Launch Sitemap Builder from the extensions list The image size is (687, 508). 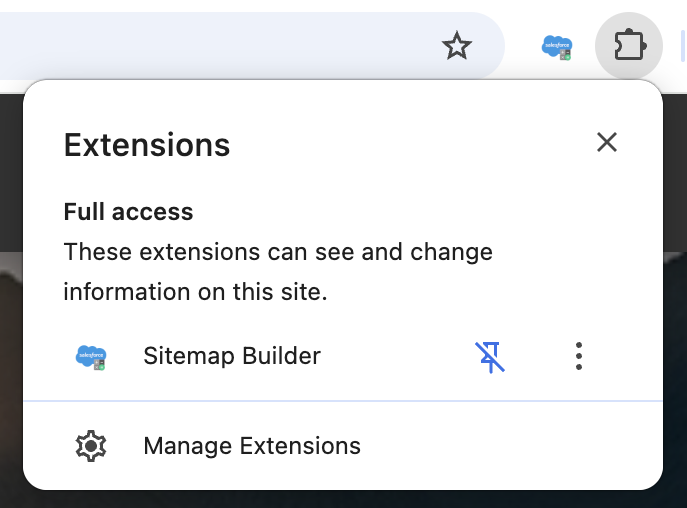click(232, 355)
